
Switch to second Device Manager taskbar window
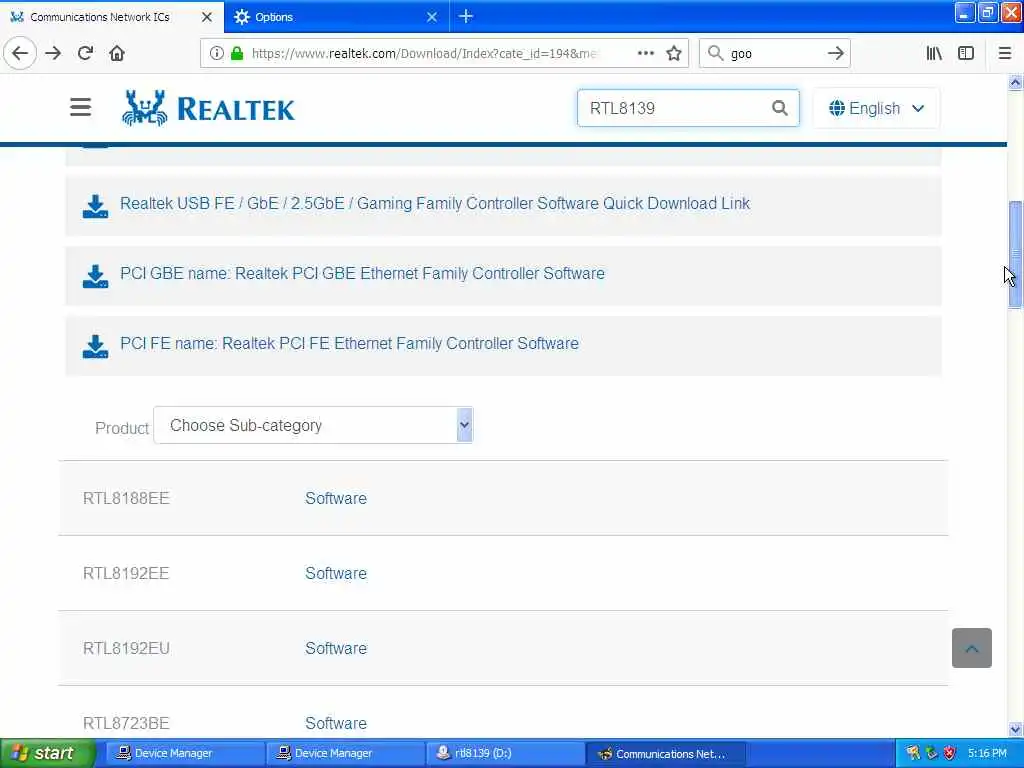pos(344,753)
